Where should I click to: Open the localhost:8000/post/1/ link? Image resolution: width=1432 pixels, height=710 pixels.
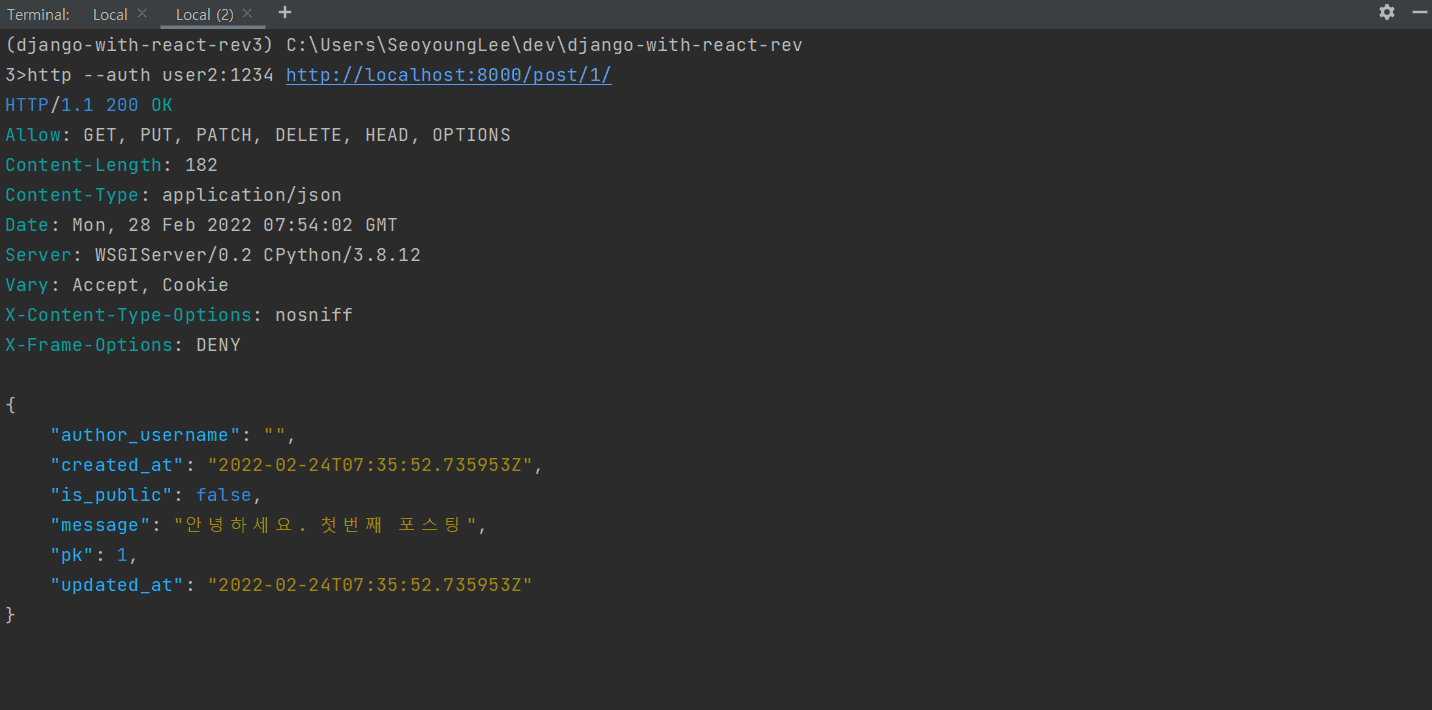(x=448, y=75)
